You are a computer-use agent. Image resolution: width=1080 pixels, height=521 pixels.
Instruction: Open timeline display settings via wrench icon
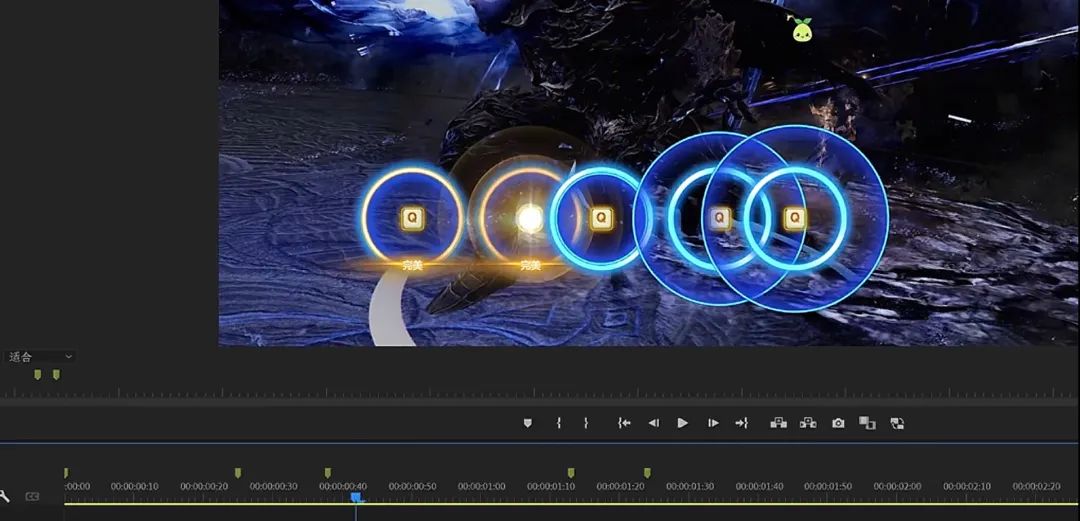5,496
